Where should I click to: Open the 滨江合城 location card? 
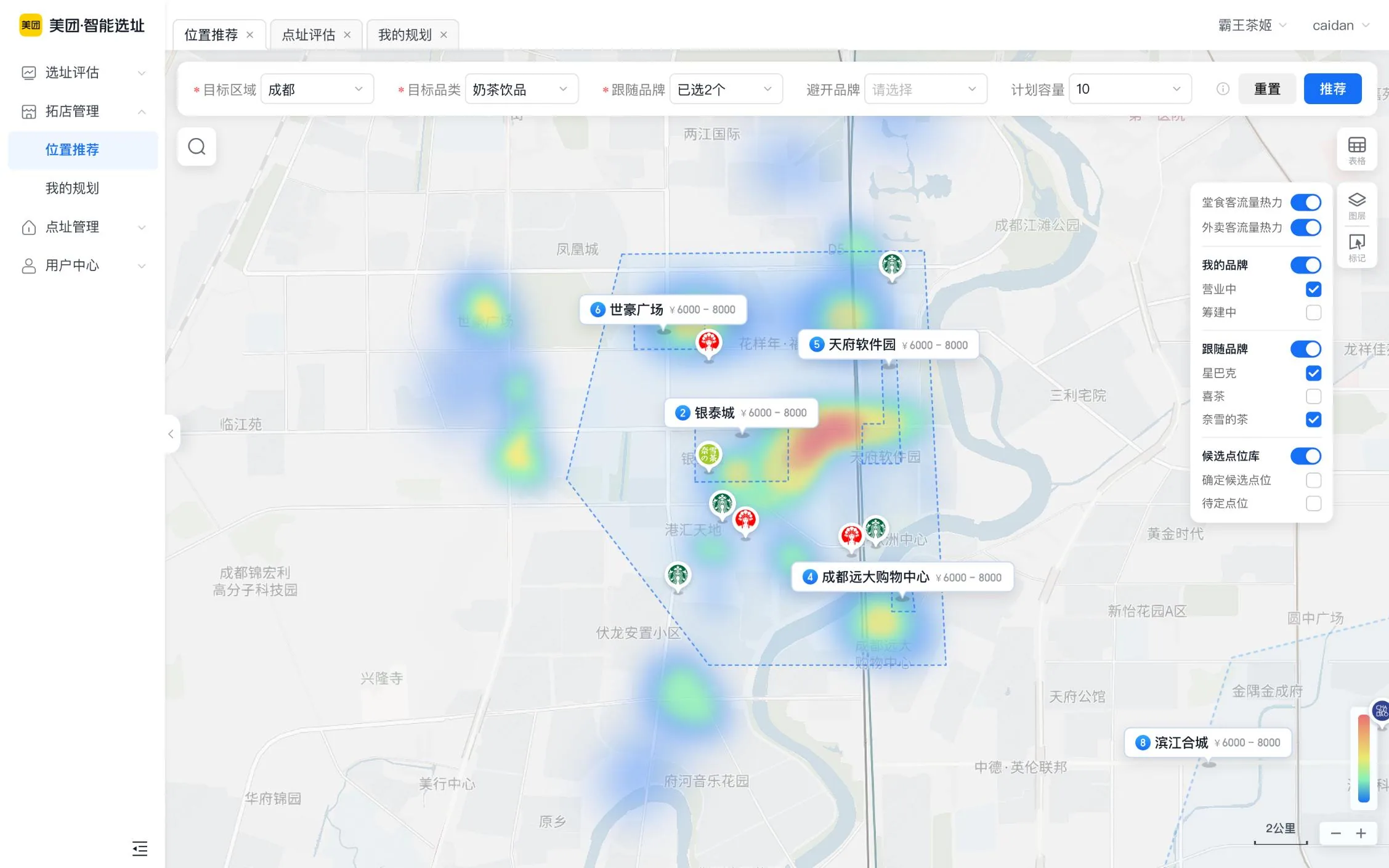pos(1208,743)
